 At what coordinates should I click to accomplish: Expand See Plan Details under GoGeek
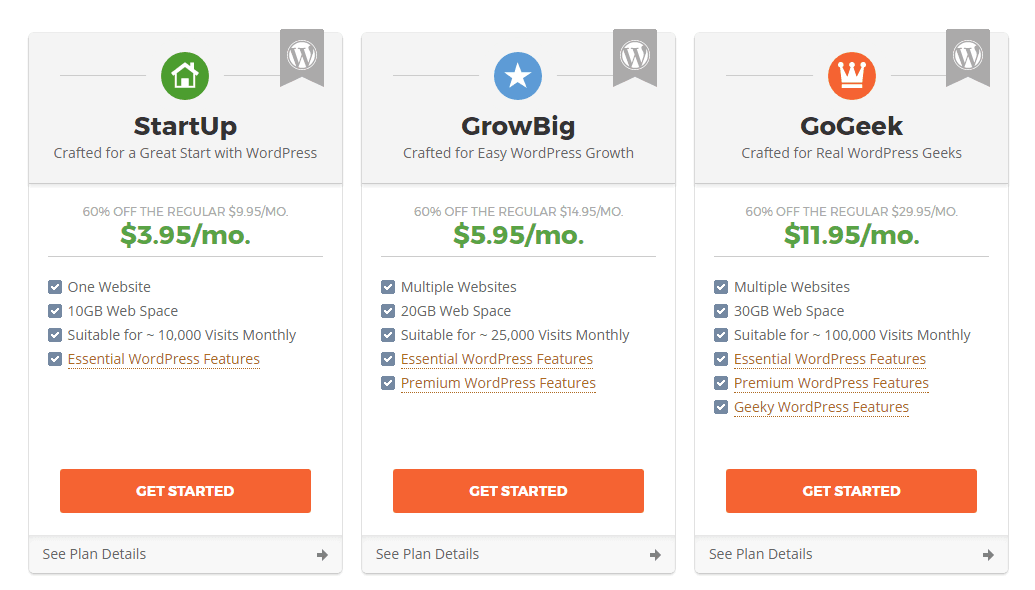click(x=851, y=554)
